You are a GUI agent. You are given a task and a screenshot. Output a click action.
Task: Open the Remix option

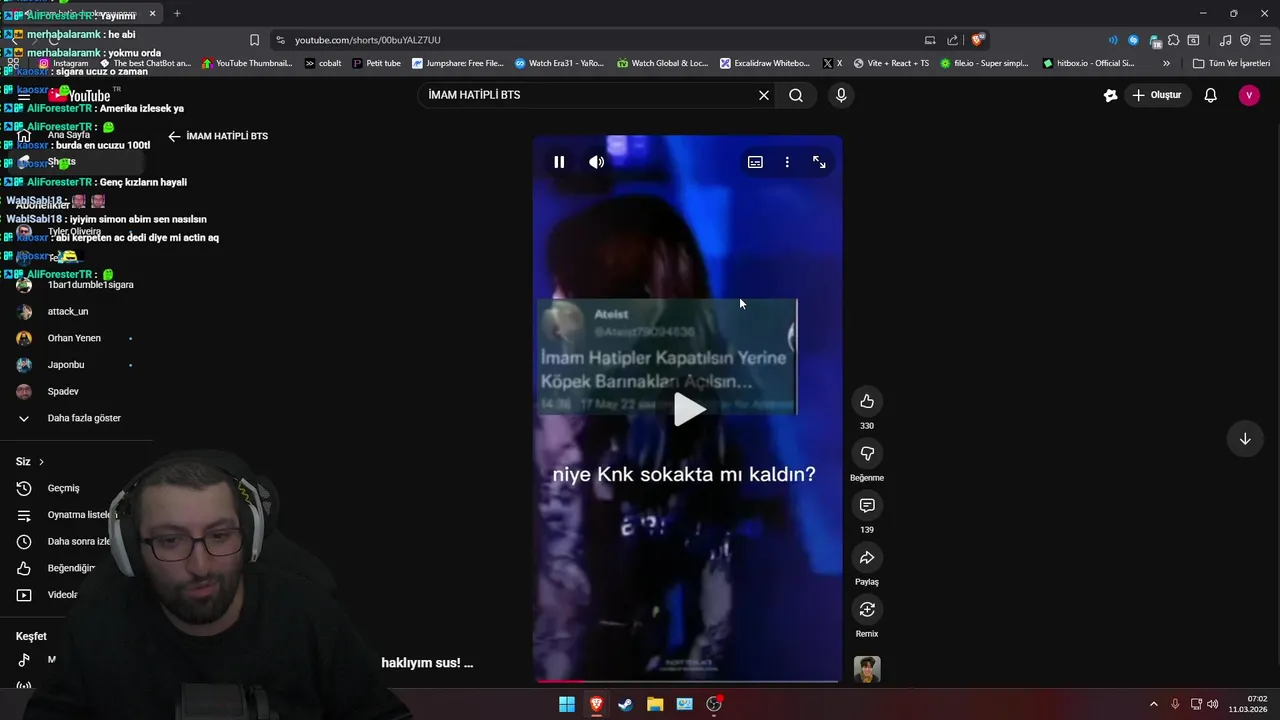[867, 609]
